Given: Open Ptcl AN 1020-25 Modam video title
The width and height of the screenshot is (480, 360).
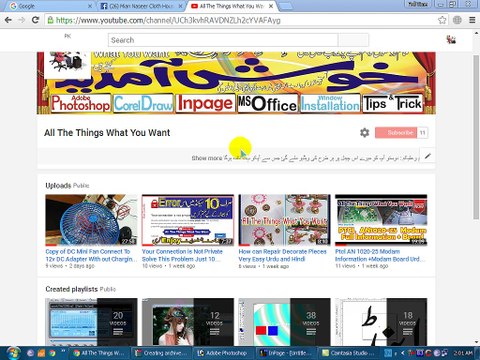Looking at the screenshot, I should (x=380, y=255).
